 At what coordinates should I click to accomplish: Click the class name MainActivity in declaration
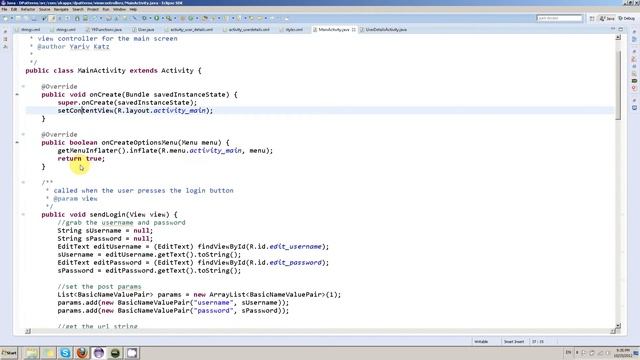[x=102, y=71]
